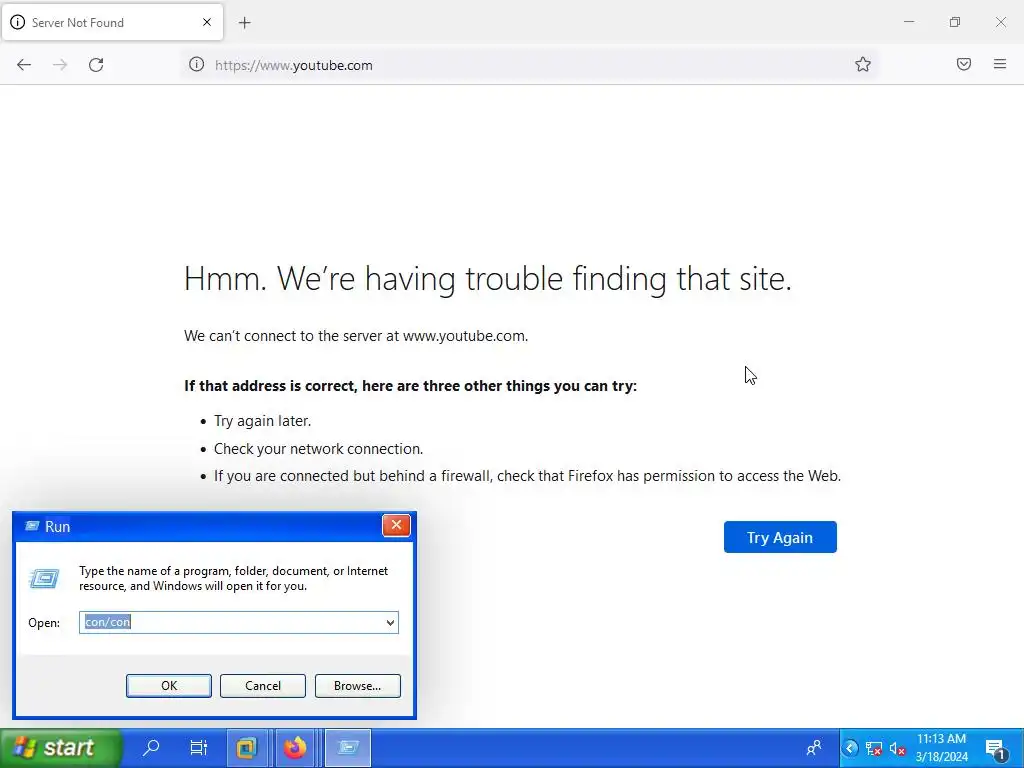Open the Firefox hamburger menu
Image resolution: width=1024 pixels, height=768 pixels.
(x=1000, y=64)
